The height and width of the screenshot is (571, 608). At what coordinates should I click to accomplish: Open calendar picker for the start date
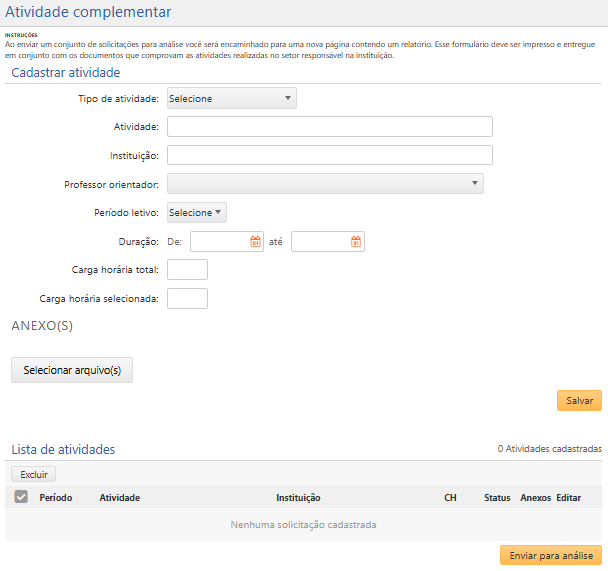[255, 242]
